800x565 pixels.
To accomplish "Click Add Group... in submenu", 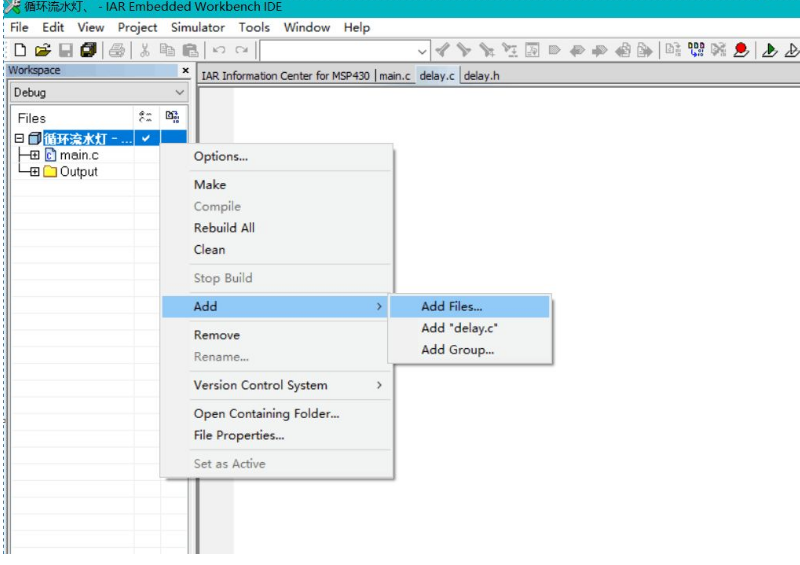I will (x=470, y=350).
